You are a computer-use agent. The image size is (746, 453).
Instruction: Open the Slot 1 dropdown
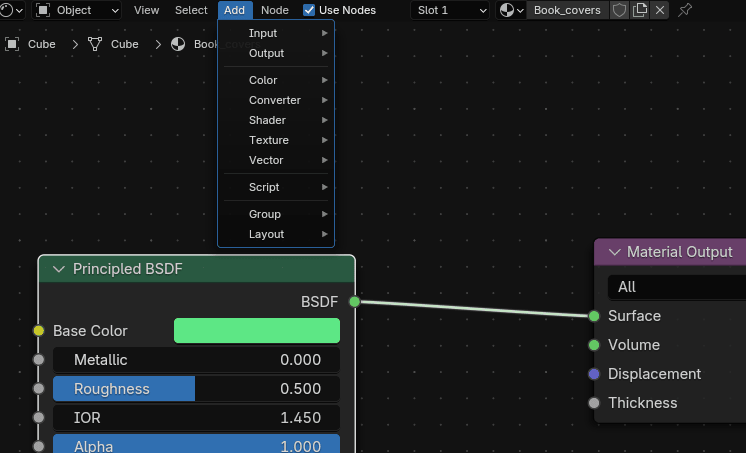pos(453,10)
